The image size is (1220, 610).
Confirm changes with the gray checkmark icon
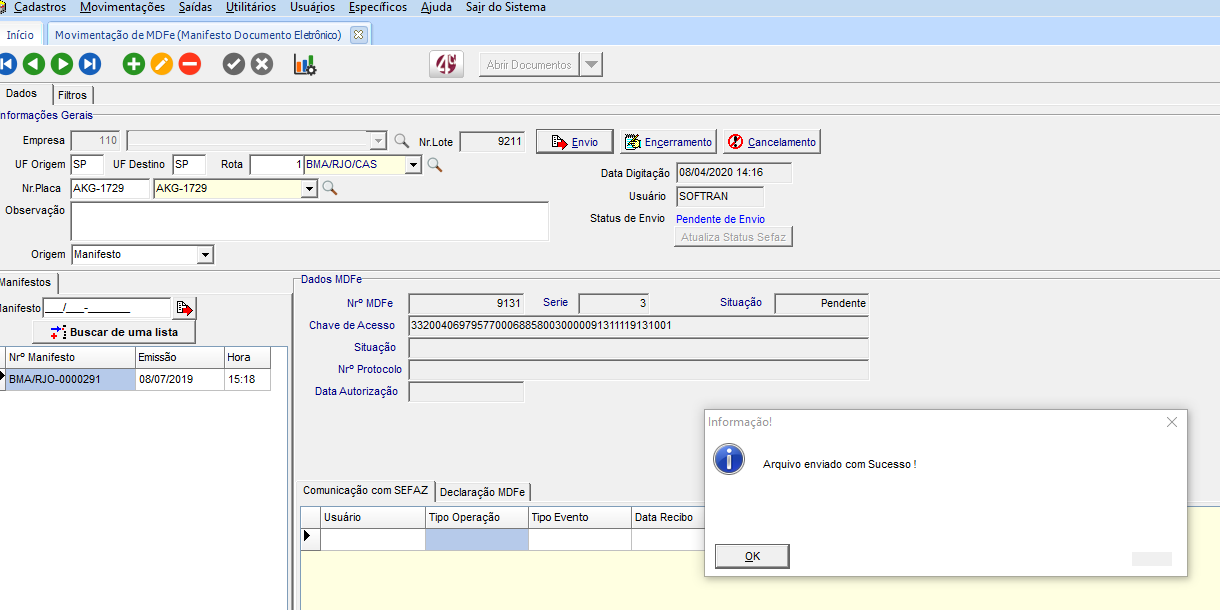tap(234, 64)
